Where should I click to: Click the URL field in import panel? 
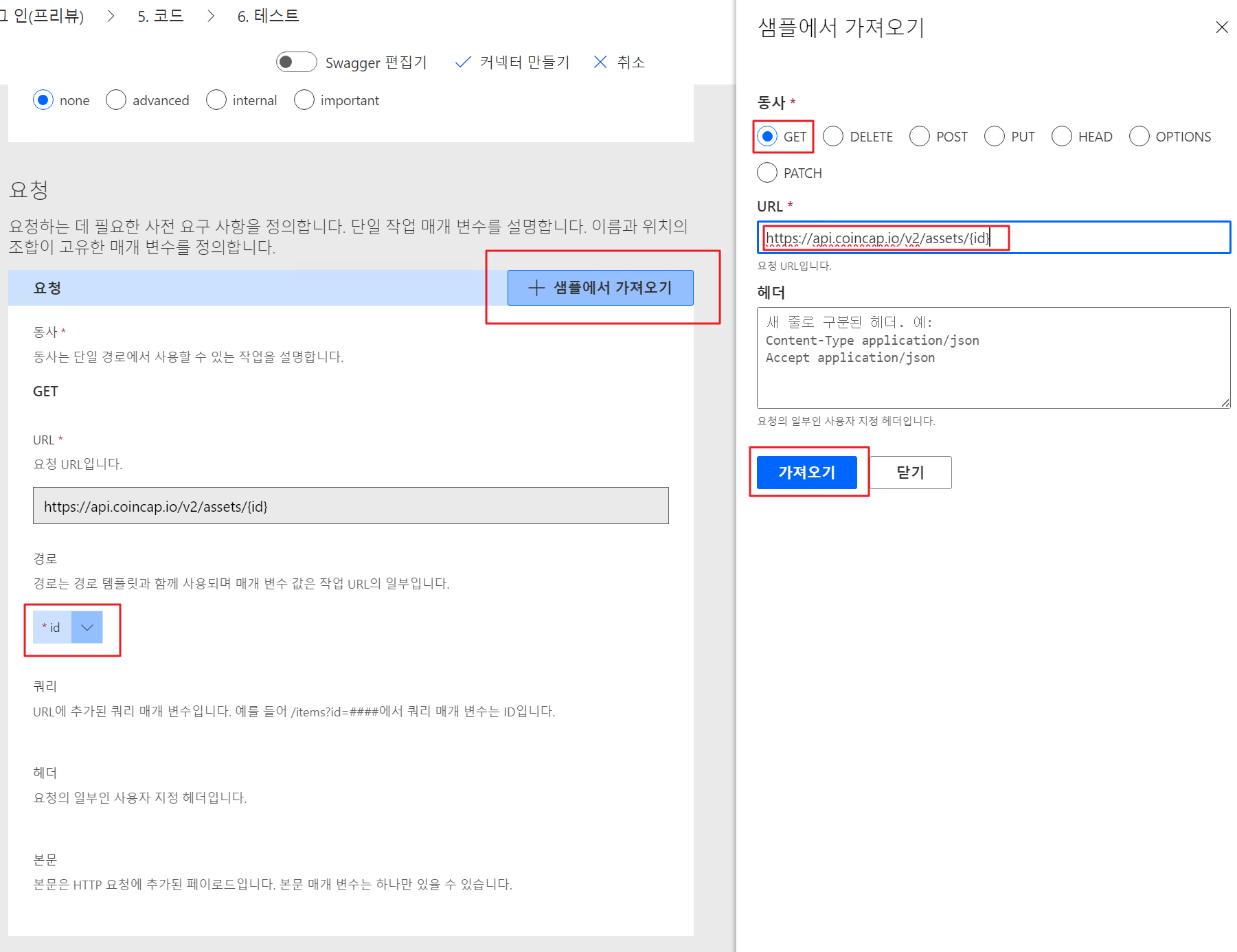click(x=993, y=238)
